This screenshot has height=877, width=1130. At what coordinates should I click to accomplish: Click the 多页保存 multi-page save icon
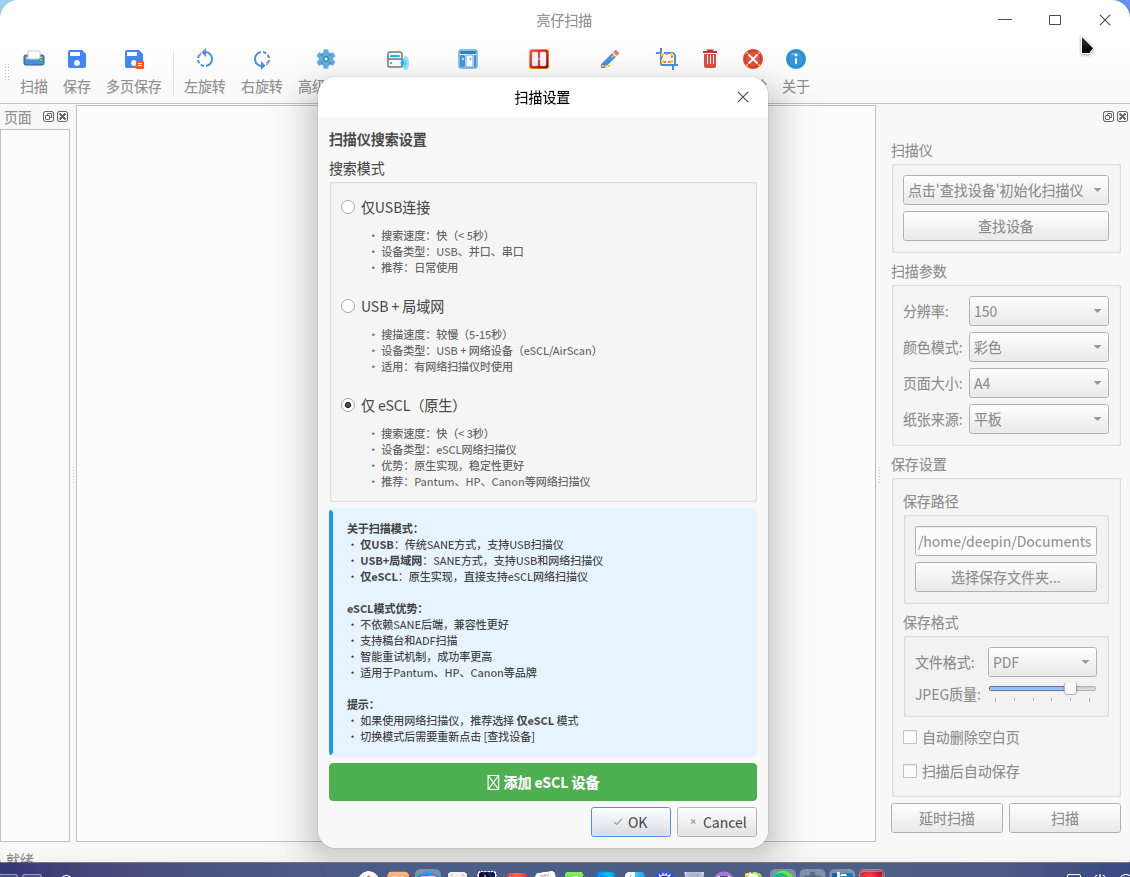(x=134, y=59)
